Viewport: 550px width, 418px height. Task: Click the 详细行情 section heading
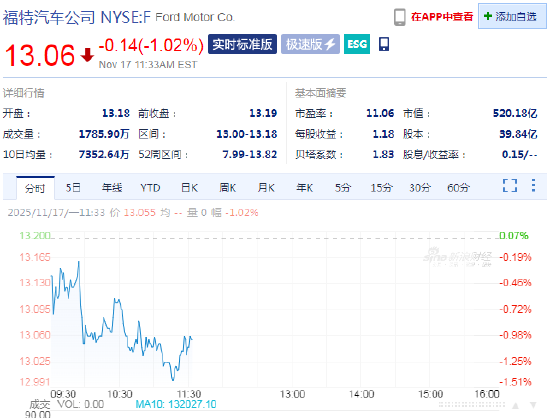(24, 93)
